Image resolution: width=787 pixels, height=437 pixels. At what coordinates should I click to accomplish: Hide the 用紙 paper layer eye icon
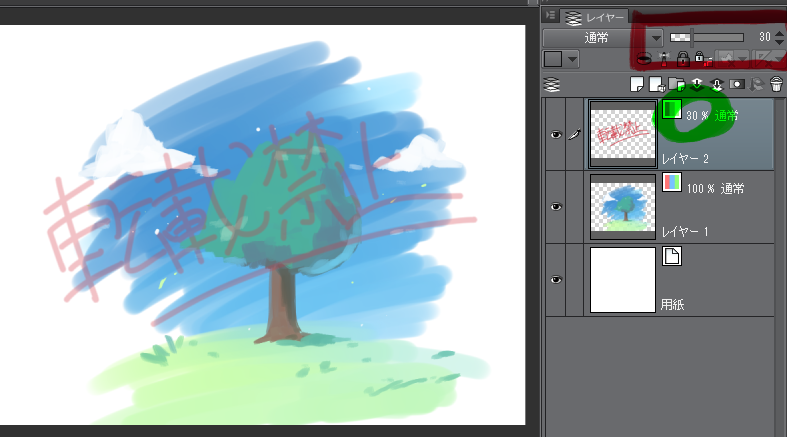(556, 279)
